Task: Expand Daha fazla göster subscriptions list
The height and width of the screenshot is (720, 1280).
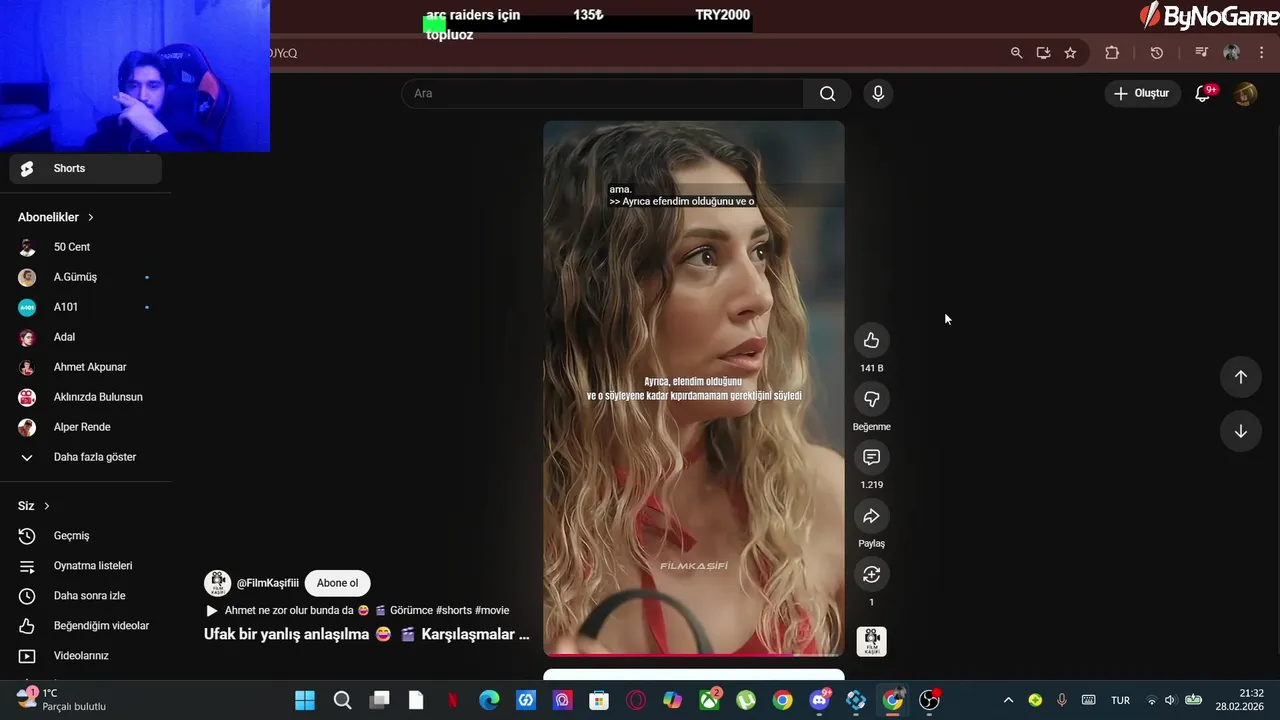Action: point(86,457)
